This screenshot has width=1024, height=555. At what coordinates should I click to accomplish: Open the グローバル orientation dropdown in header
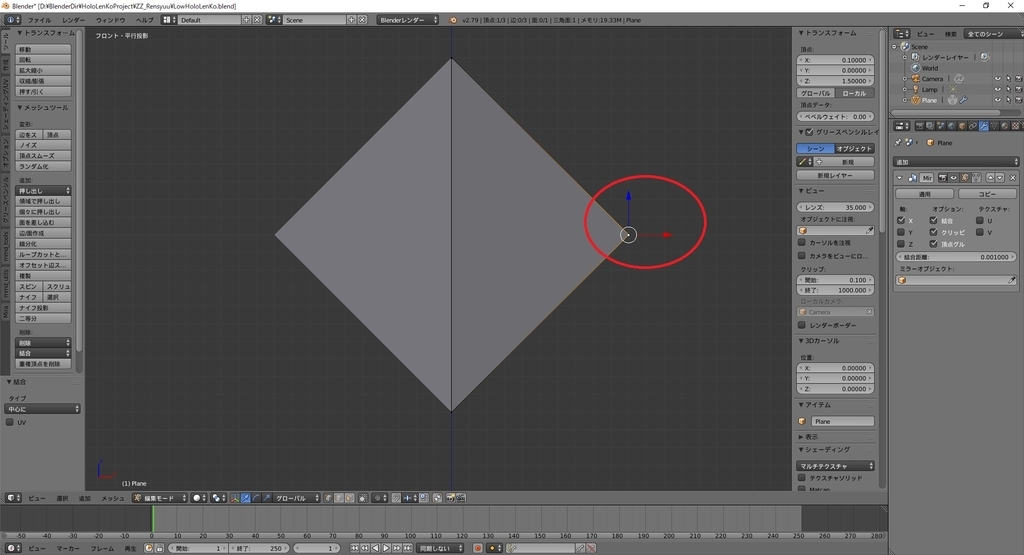pyautogui.click(x=297, y=498)
